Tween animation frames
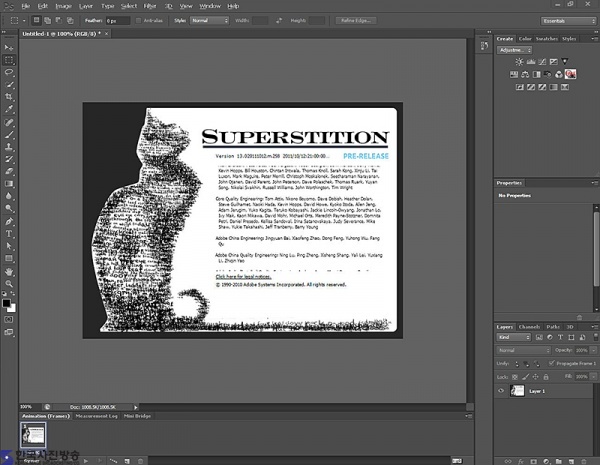Screen dimensions: 600x465 114,461
